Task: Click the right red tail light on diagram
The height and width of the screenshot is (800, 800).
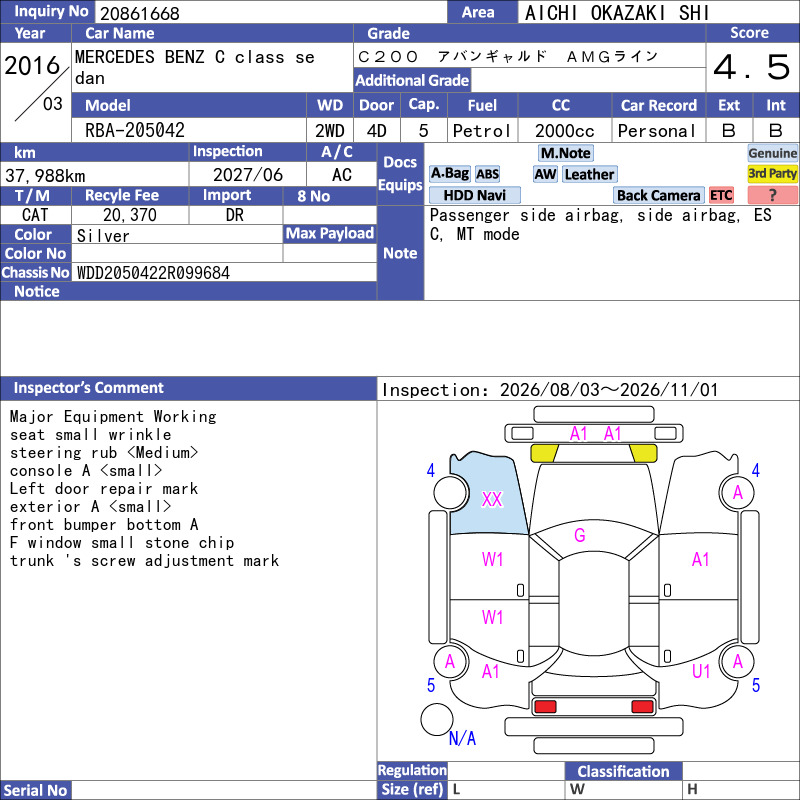Action: pyautogui.click(x=642, y=707)
